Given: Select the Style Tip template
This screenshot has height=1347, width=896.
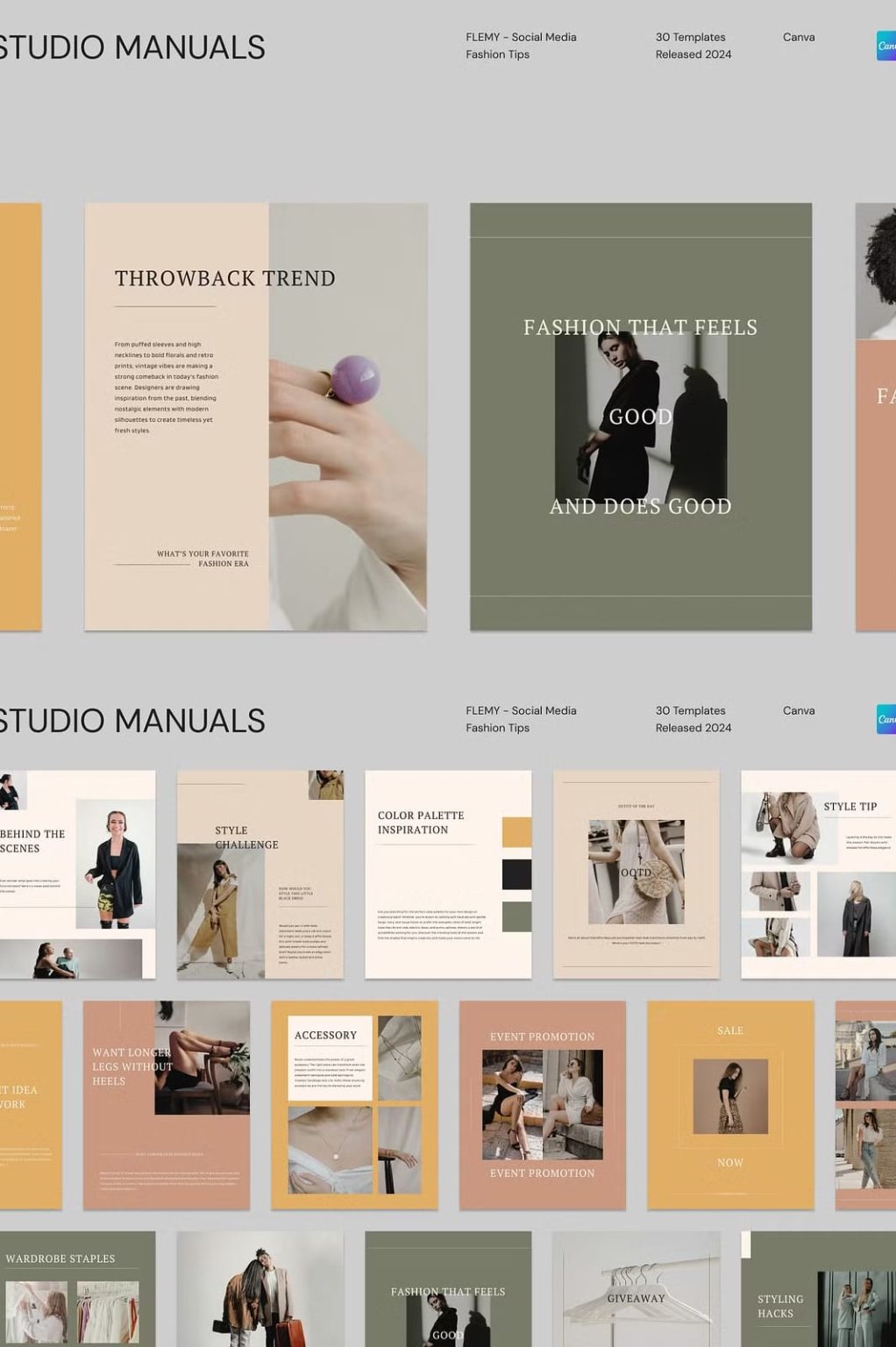Looking at the screenshot, I should (x=819, y=874).
